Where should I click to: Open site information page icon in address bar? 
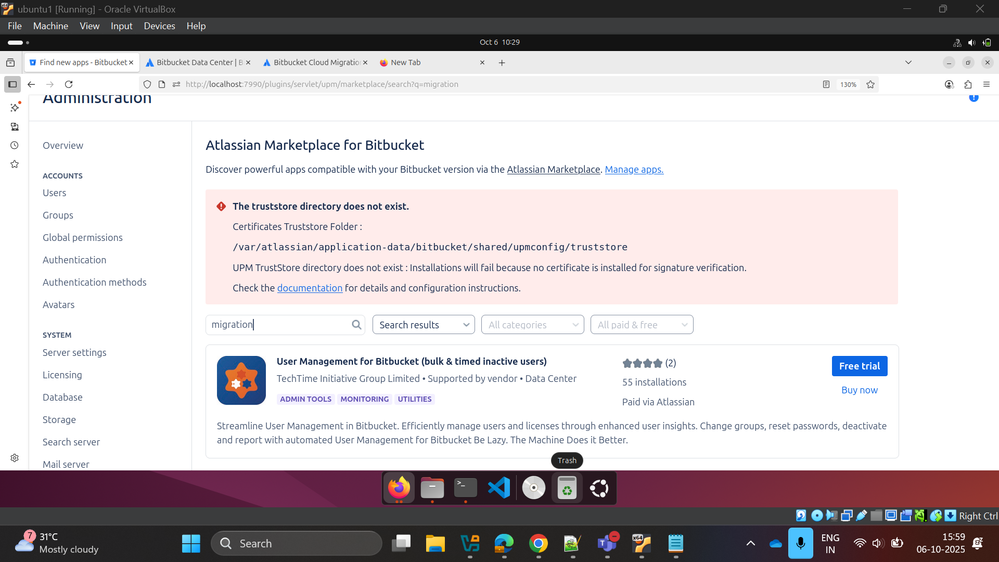[x=162, y=84]
